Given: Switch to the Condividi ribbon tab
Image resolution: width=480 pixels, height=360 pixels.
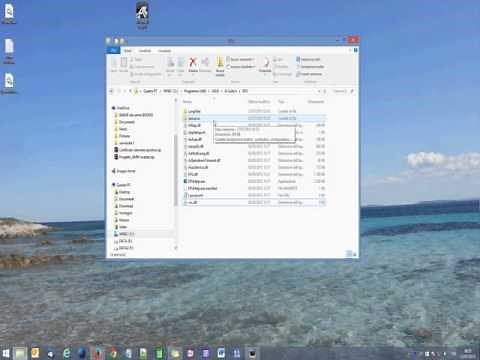Looking at the screenshot, I should (x=145, y=51).
